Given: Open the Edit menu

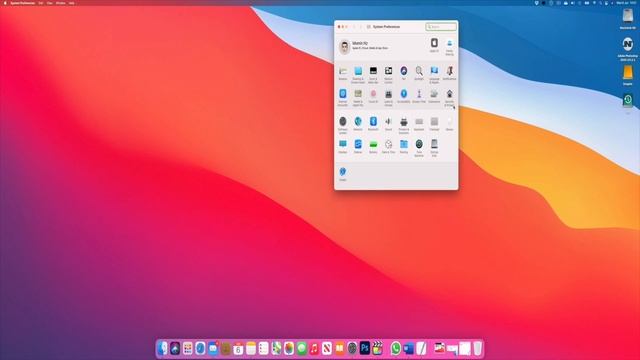Looking at the screenshot, I should tap(41, 3).
